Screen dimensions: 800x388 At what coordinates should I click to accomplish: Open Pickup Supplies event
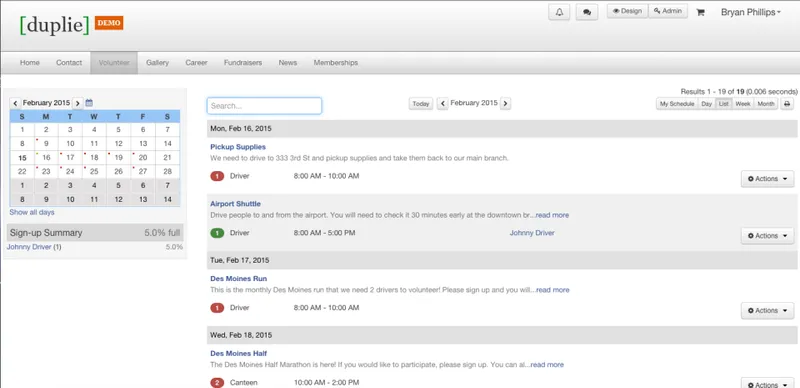point(238,147)
